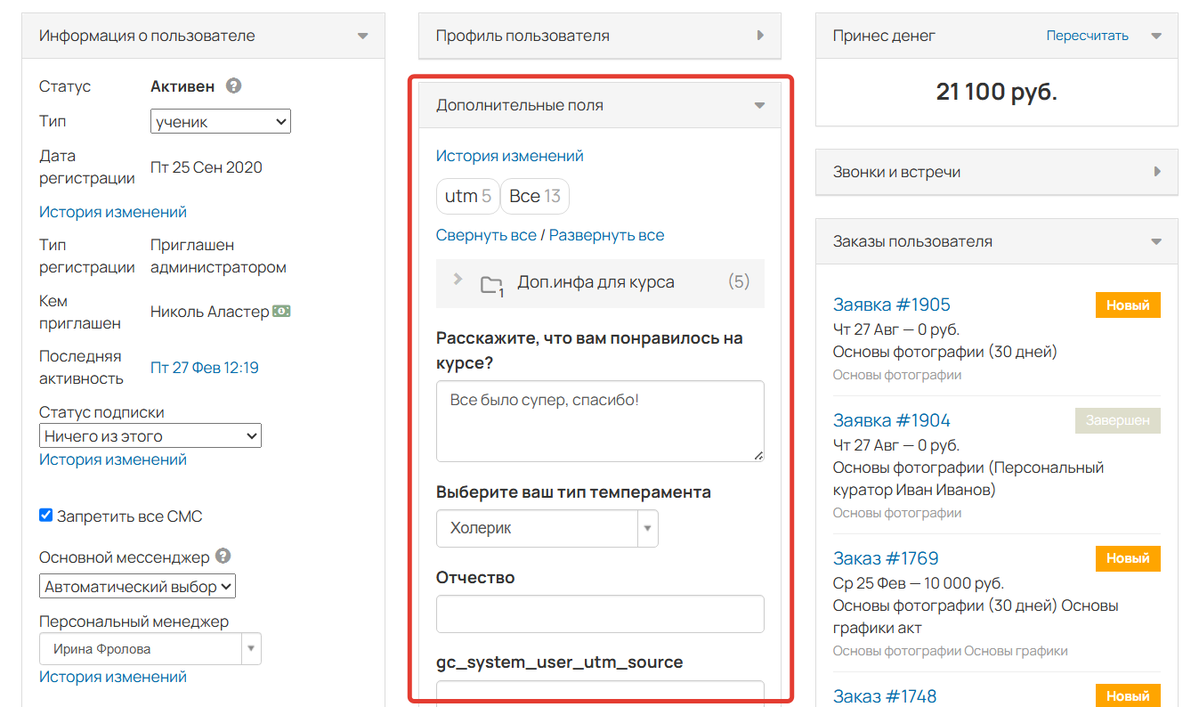Click the Выберите ваш тип темперамента label
The width and height of the screenshot is (1199, 707).
click(x=574, y=492)
